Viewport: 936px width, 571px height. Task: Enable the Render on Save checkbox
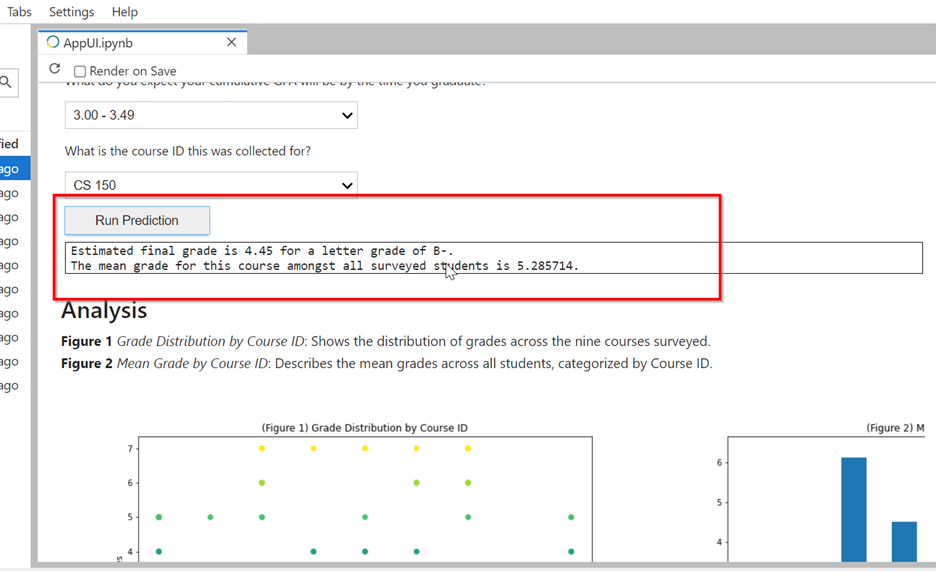click(80, 72)
